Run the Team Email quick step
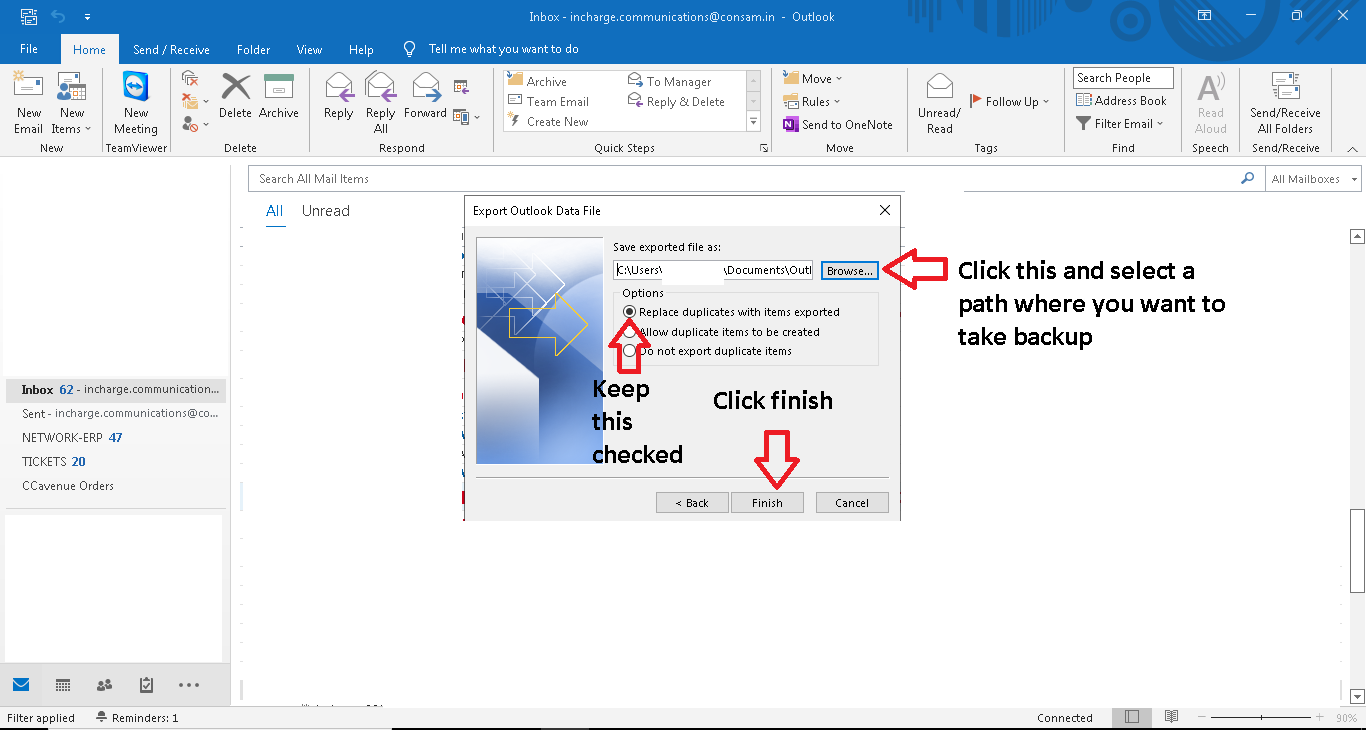 548,101
